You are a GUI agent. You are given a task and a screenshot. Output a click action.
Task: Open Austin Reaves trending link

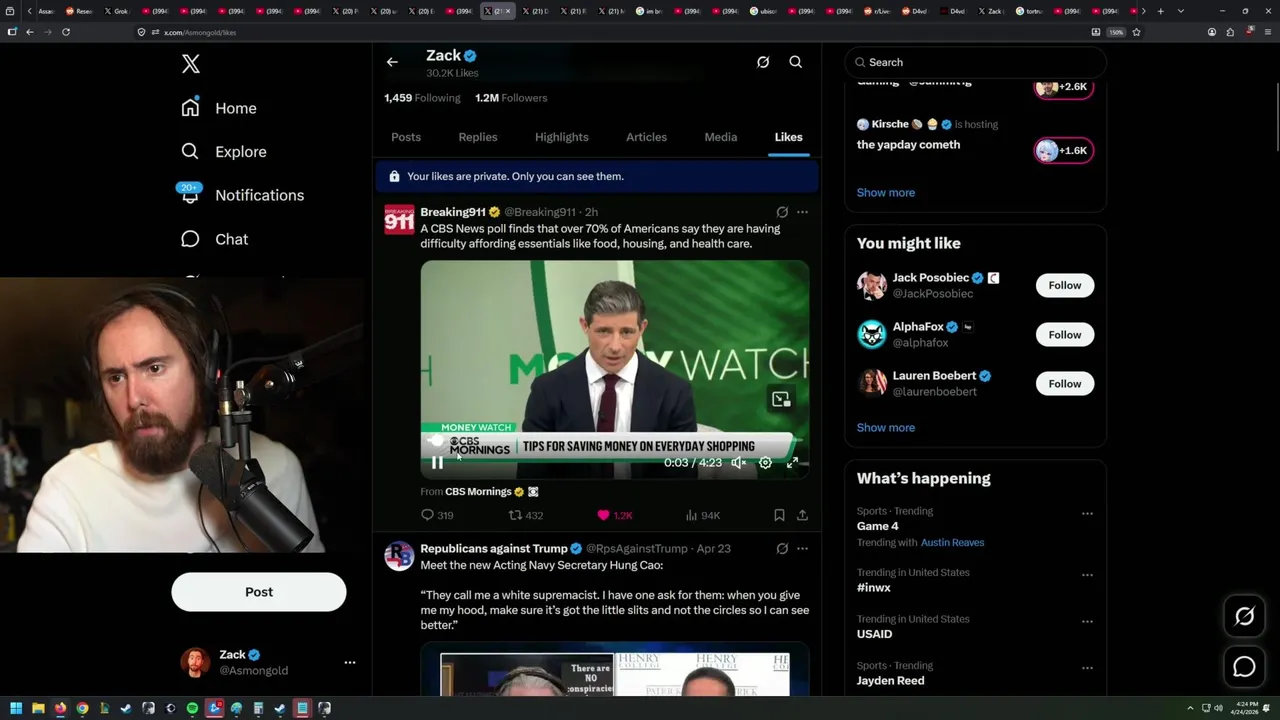(952, 542)
